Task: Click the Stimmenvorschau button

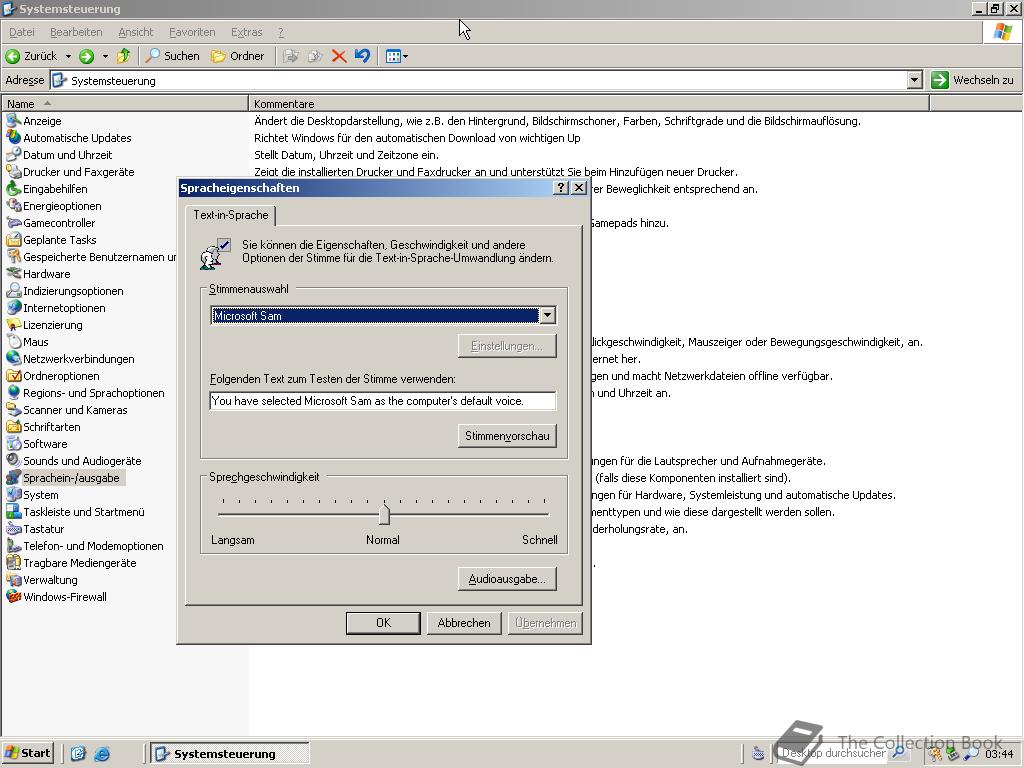Action: pyautogui.click(x=507, y=436)
